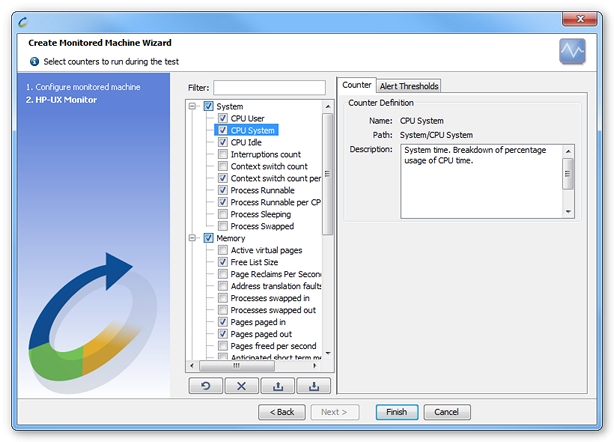
Task: Collapse the Memory tree node
Action: pos(192,238)
